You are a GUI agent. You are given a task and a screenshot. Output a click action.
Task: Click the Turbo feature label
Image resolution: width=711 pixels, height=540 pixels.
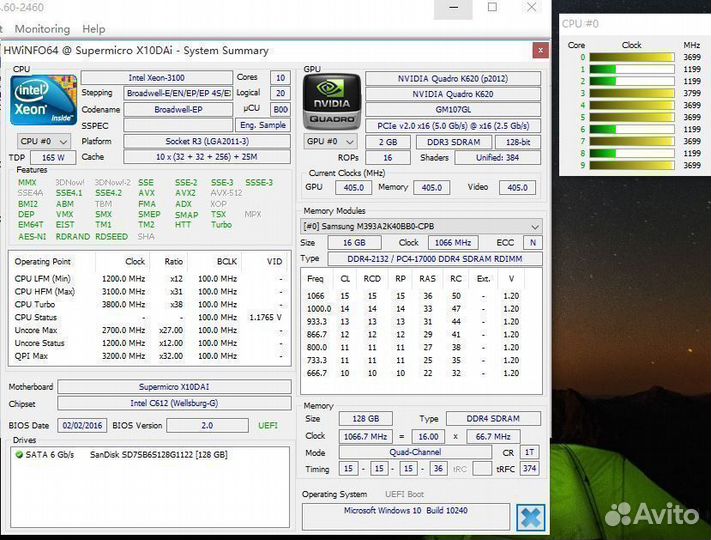(x=221, y=225)
